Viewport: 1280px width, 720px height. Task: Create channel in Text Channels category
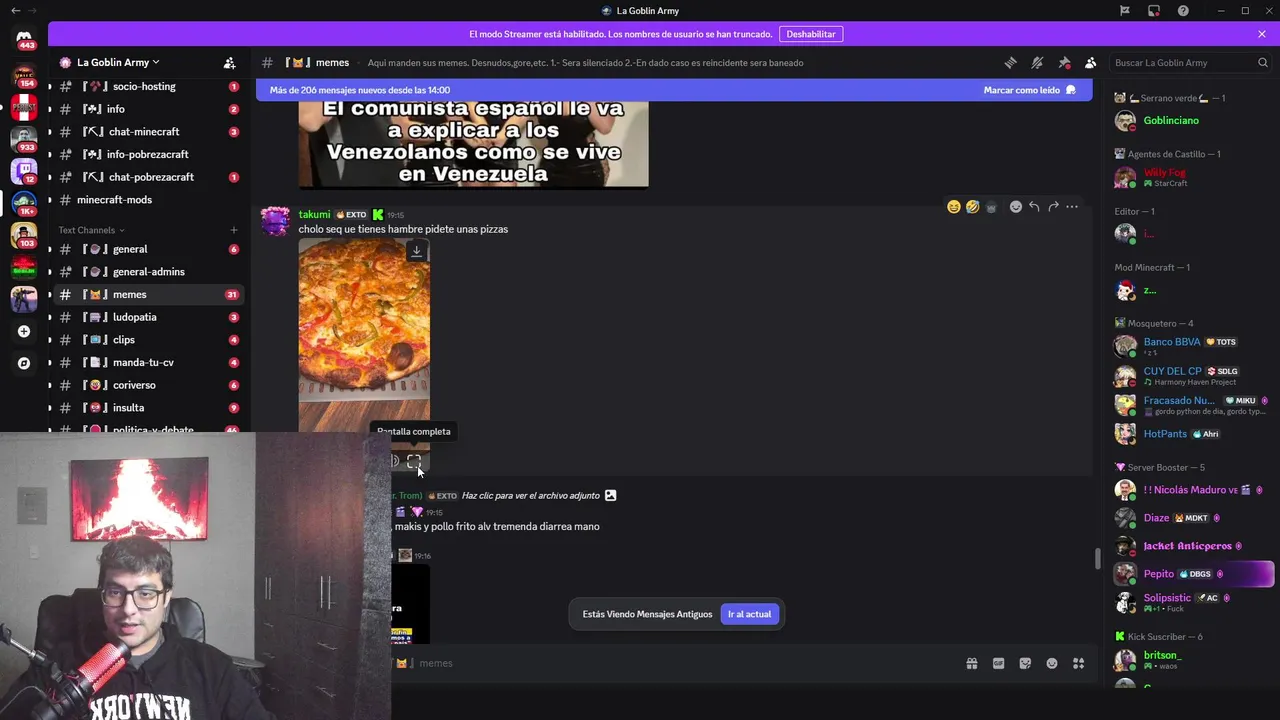[234, 230]
